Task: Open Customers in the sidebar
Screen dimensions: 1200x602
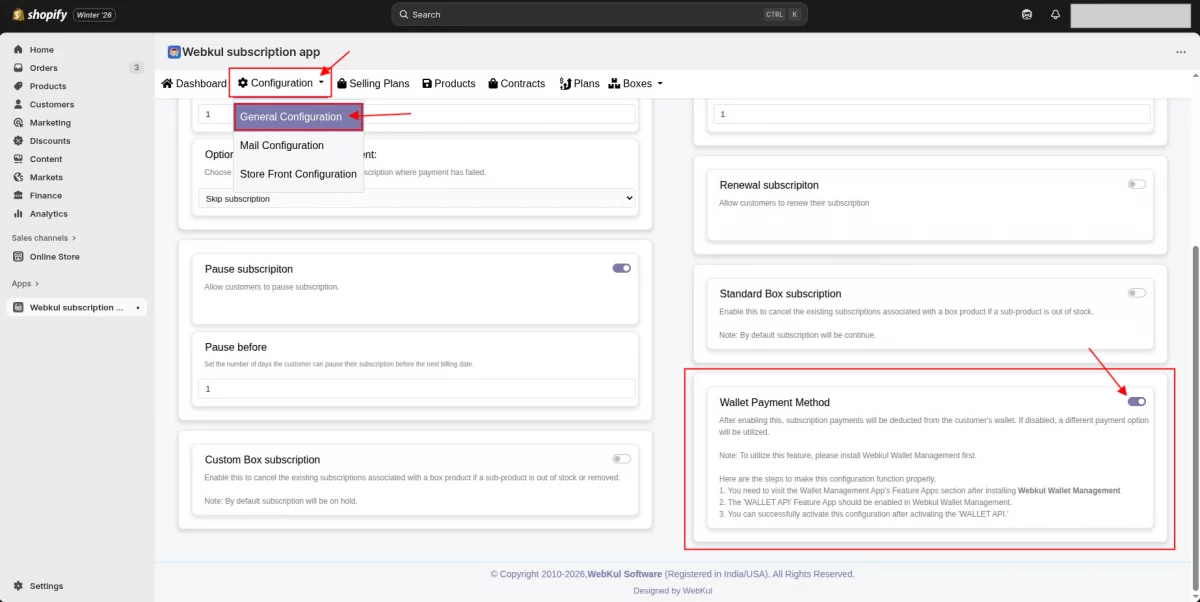Action: click(x=51, y=104)
